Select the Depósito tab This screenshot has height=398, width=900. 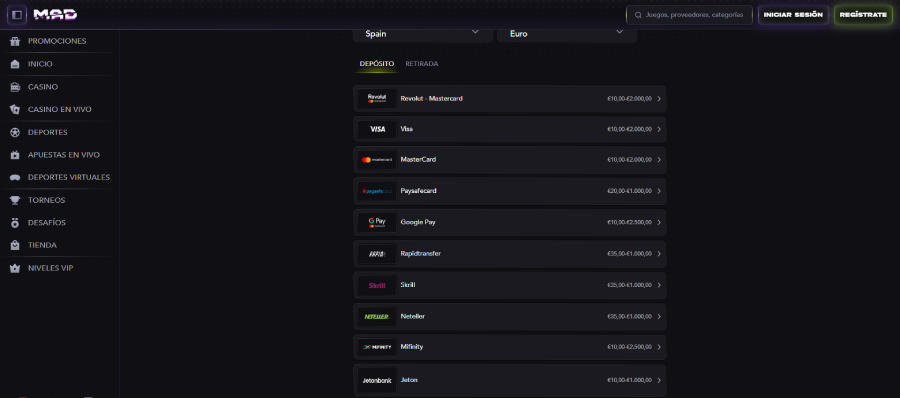[x=377, y=64]
